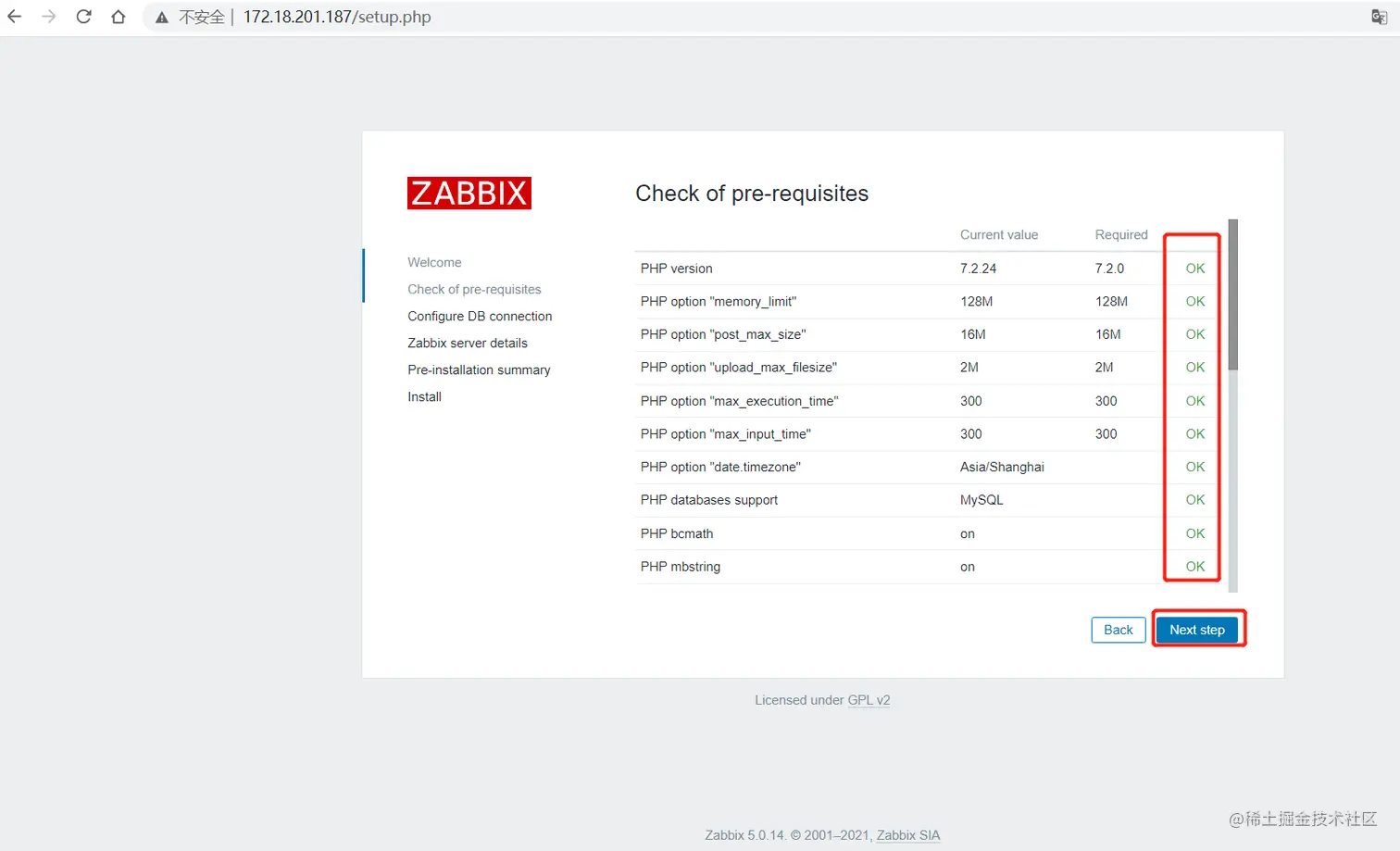Open the Zabbix SIA footer link
The image size is (1400, 851).
coord(908,835)
